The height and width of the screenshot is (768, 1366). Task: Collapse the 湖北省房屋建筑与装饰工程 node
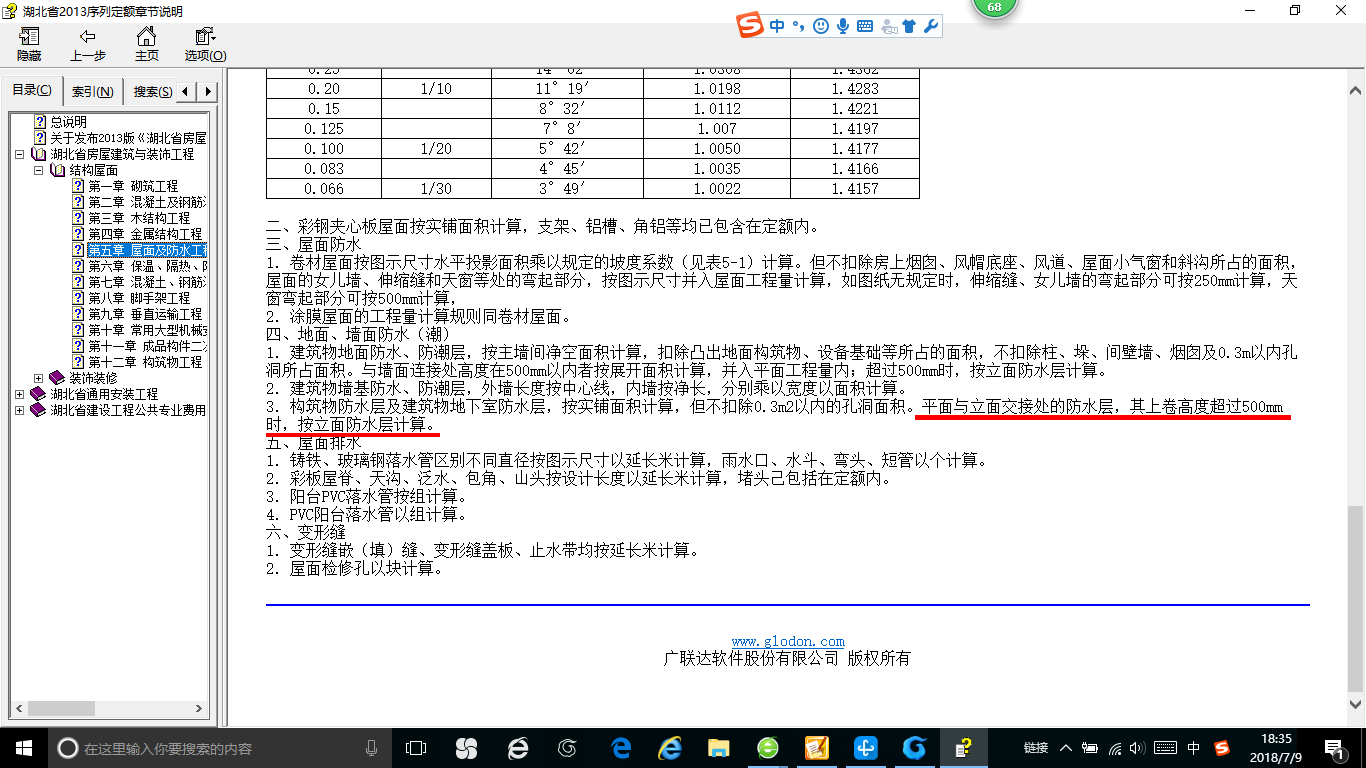coord(21,154)
